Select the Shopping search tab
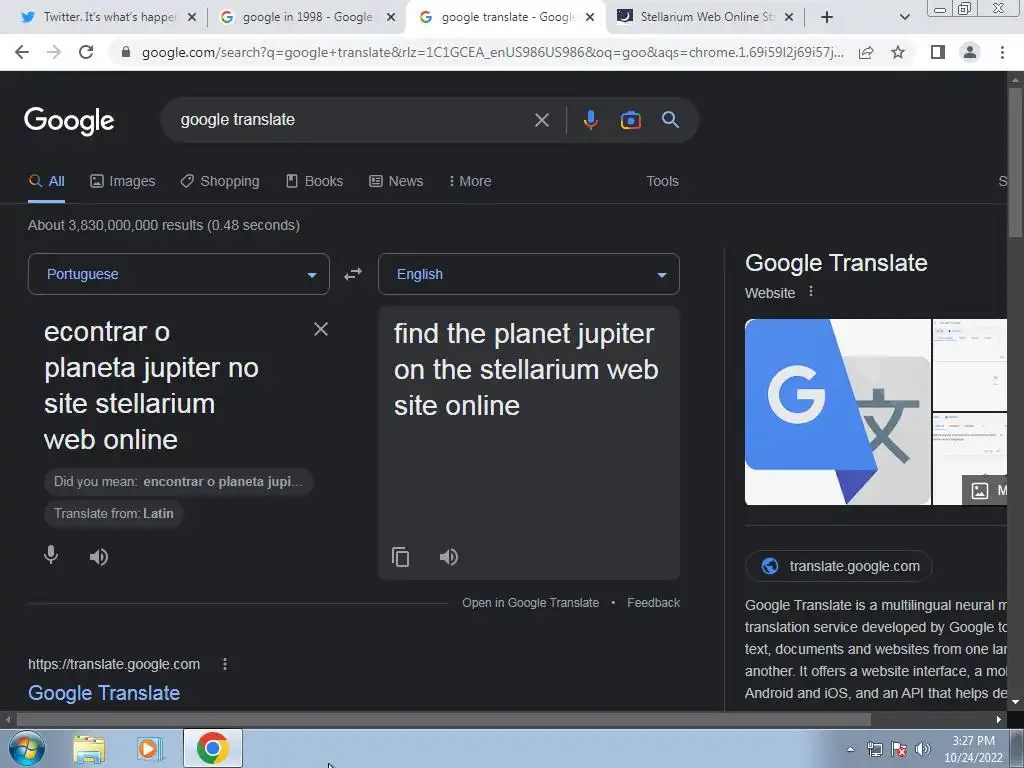Screen dimensions: 1024x768 (x=220, y=181)
